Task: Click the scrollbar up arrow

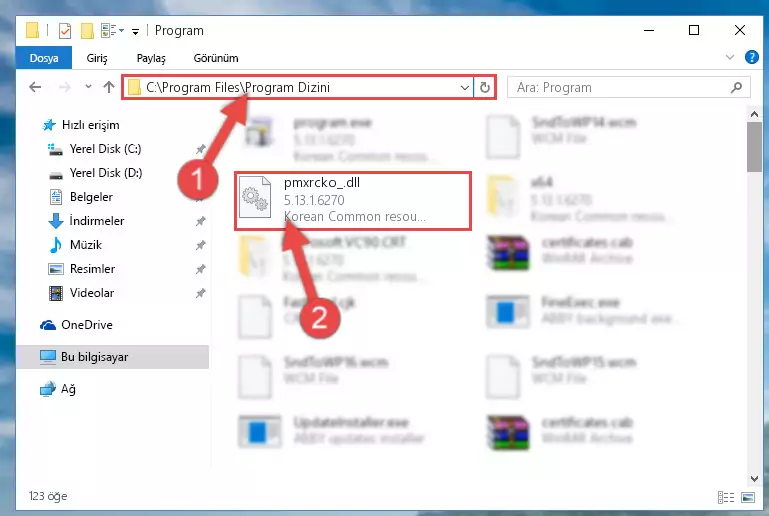Action: pyautogui.click(x=754, y=114)
